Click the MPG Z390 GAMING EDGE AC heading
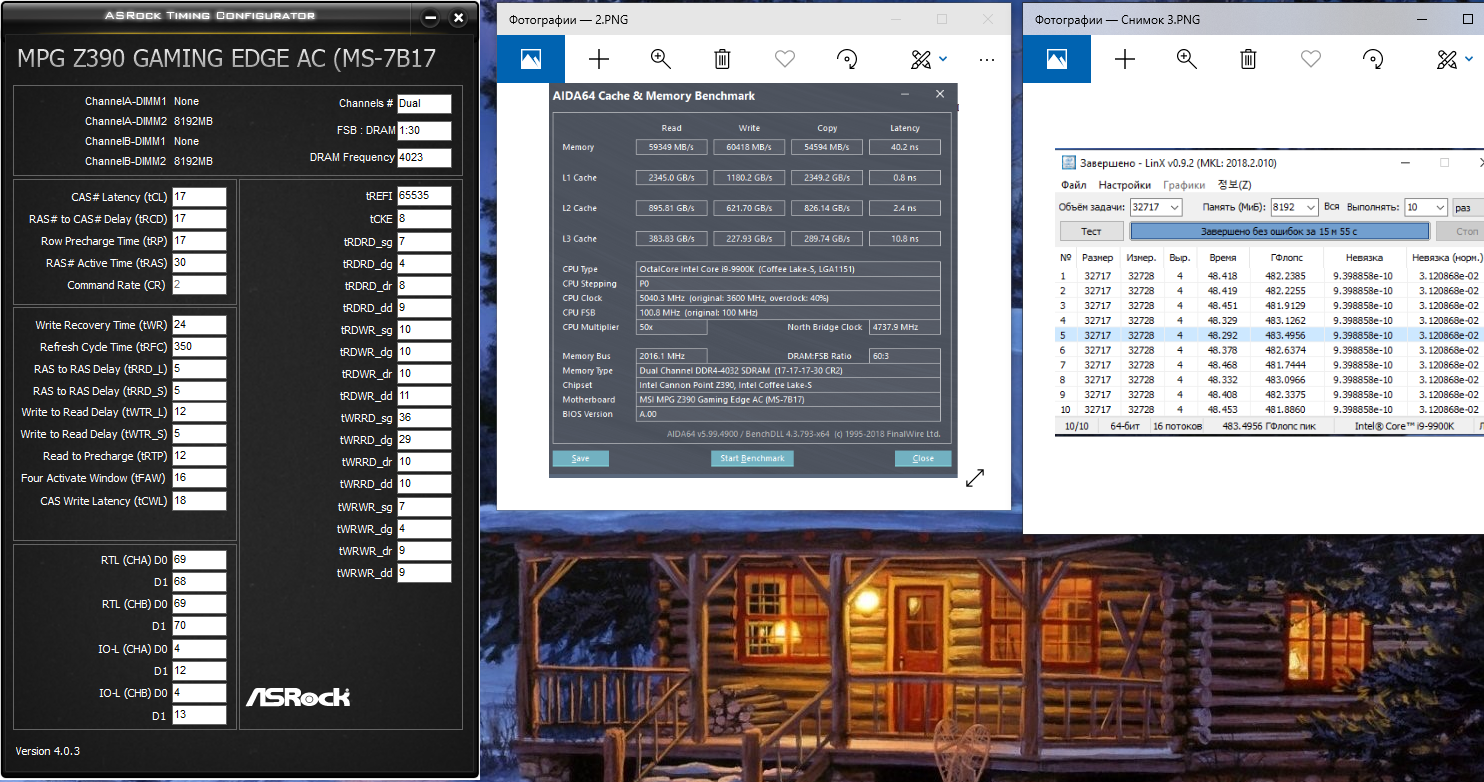This screenshot has width=1484, height=782. click(227, 58)
